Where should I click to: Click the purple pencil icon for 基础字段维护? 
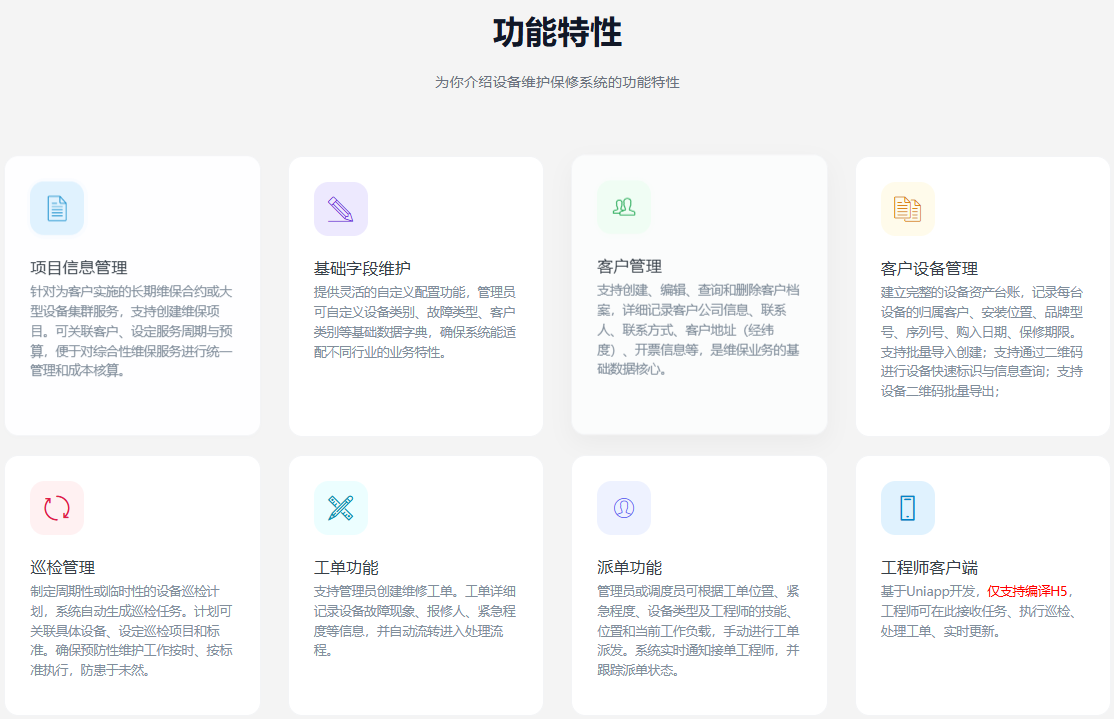click(x=341, y=209)
